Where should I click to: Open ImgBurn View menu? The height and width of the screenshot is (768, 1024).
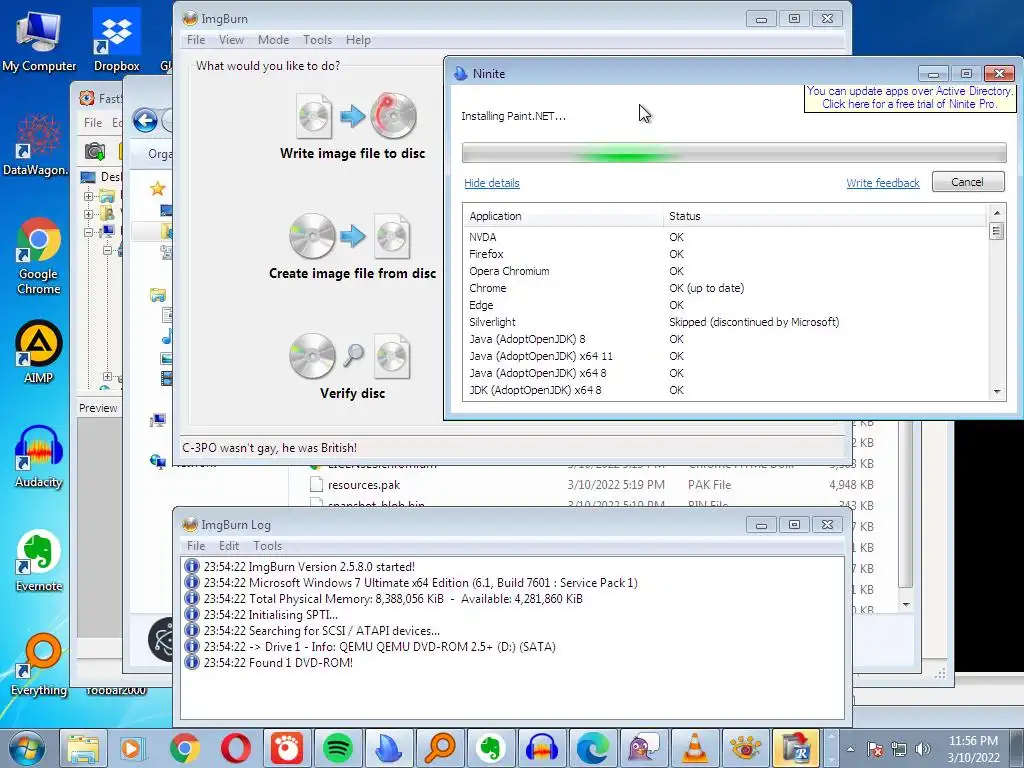231,40
